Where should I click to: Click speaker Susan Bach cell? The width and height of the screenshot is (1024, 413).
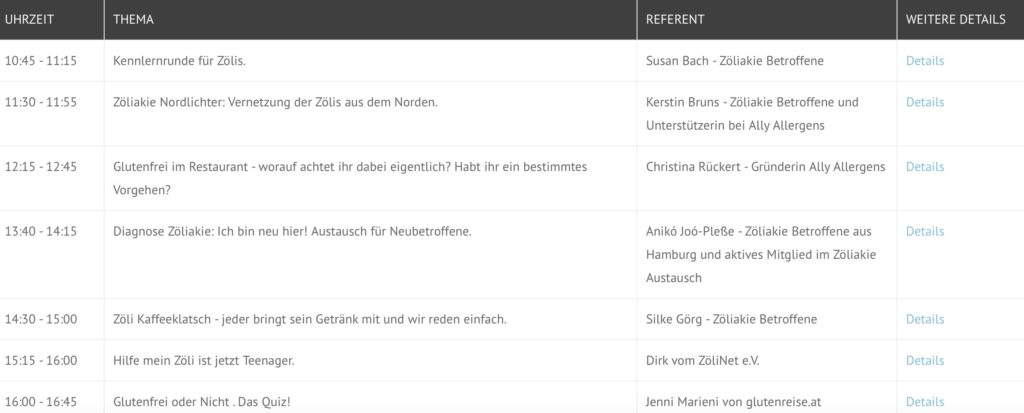coord(767,61)
